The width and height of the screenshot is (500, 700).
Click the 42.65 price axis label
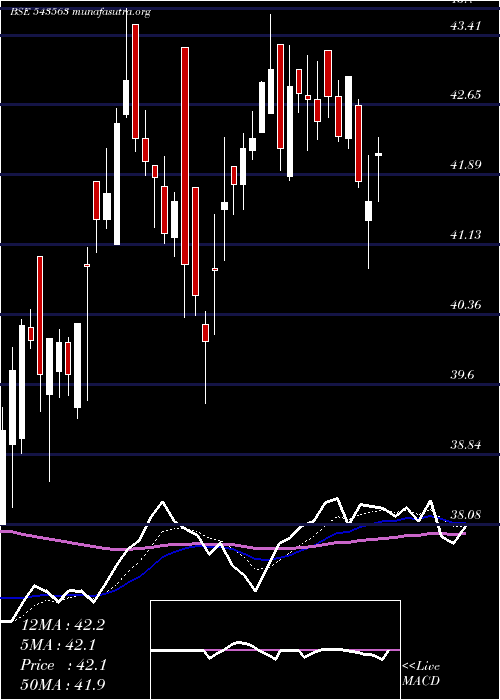[x=466, y=95]
